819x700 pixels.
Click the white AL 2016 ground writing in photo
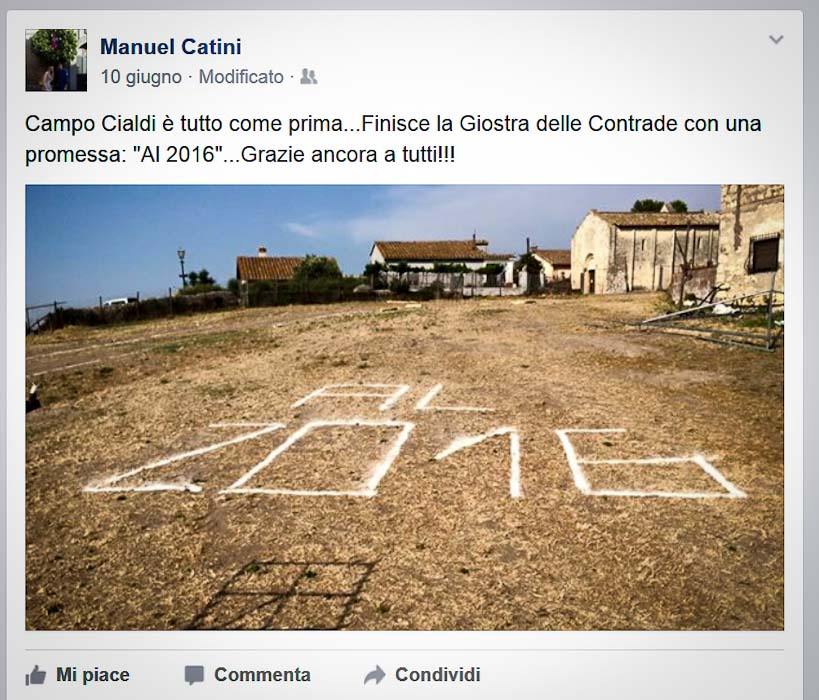[x=415, y=441]
